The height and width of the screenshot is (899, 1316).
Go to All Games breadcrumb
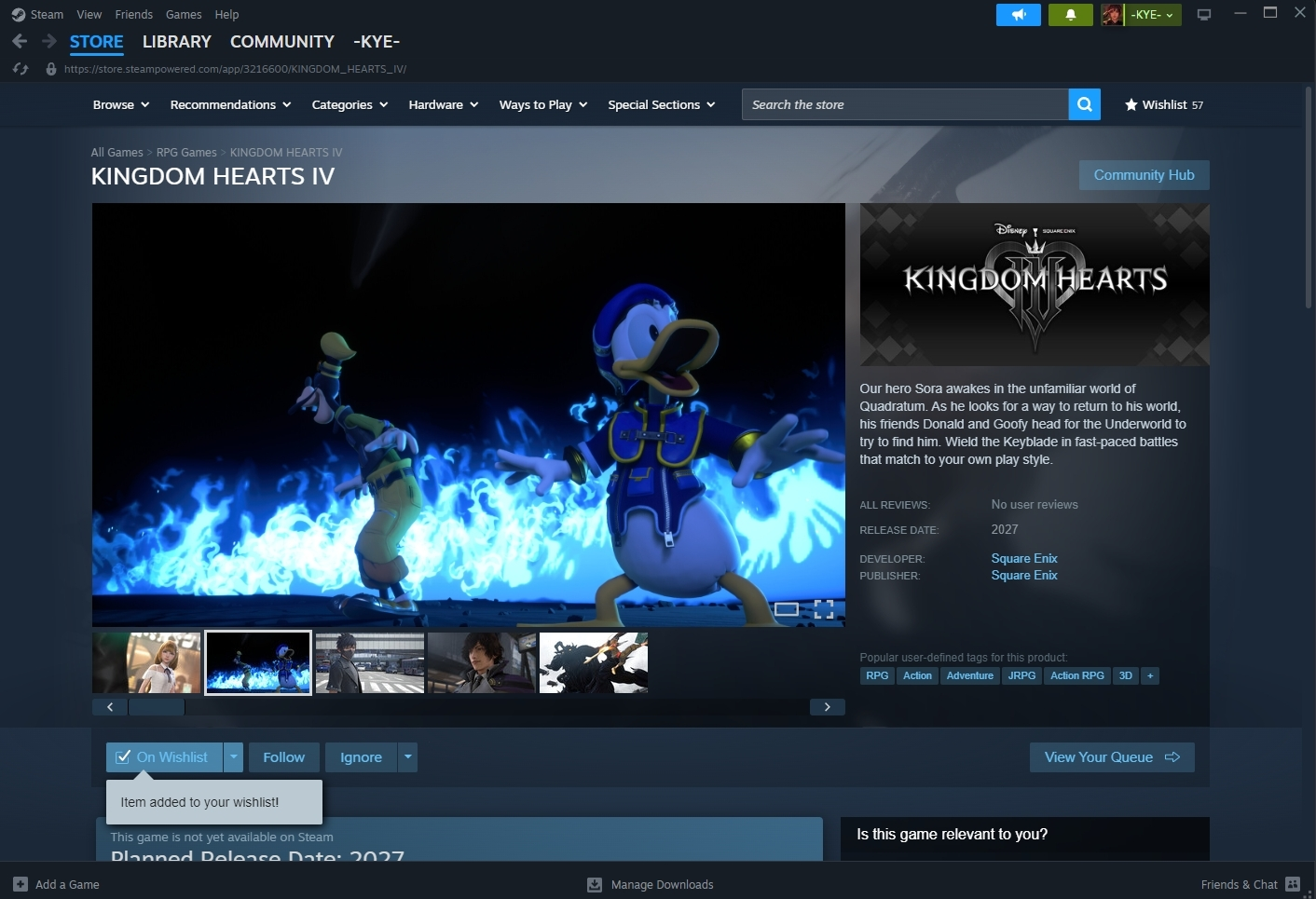pyautogui.click(x=117, y=153)
